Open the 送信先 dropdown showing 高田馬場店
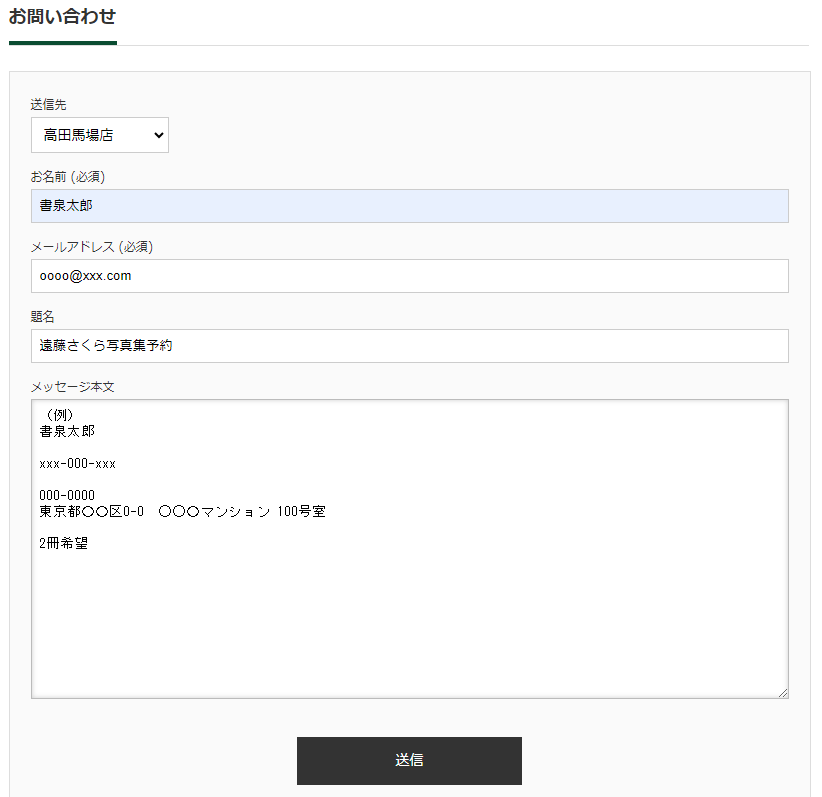Screen dimensions: 822x797 (x=100, y=135)
